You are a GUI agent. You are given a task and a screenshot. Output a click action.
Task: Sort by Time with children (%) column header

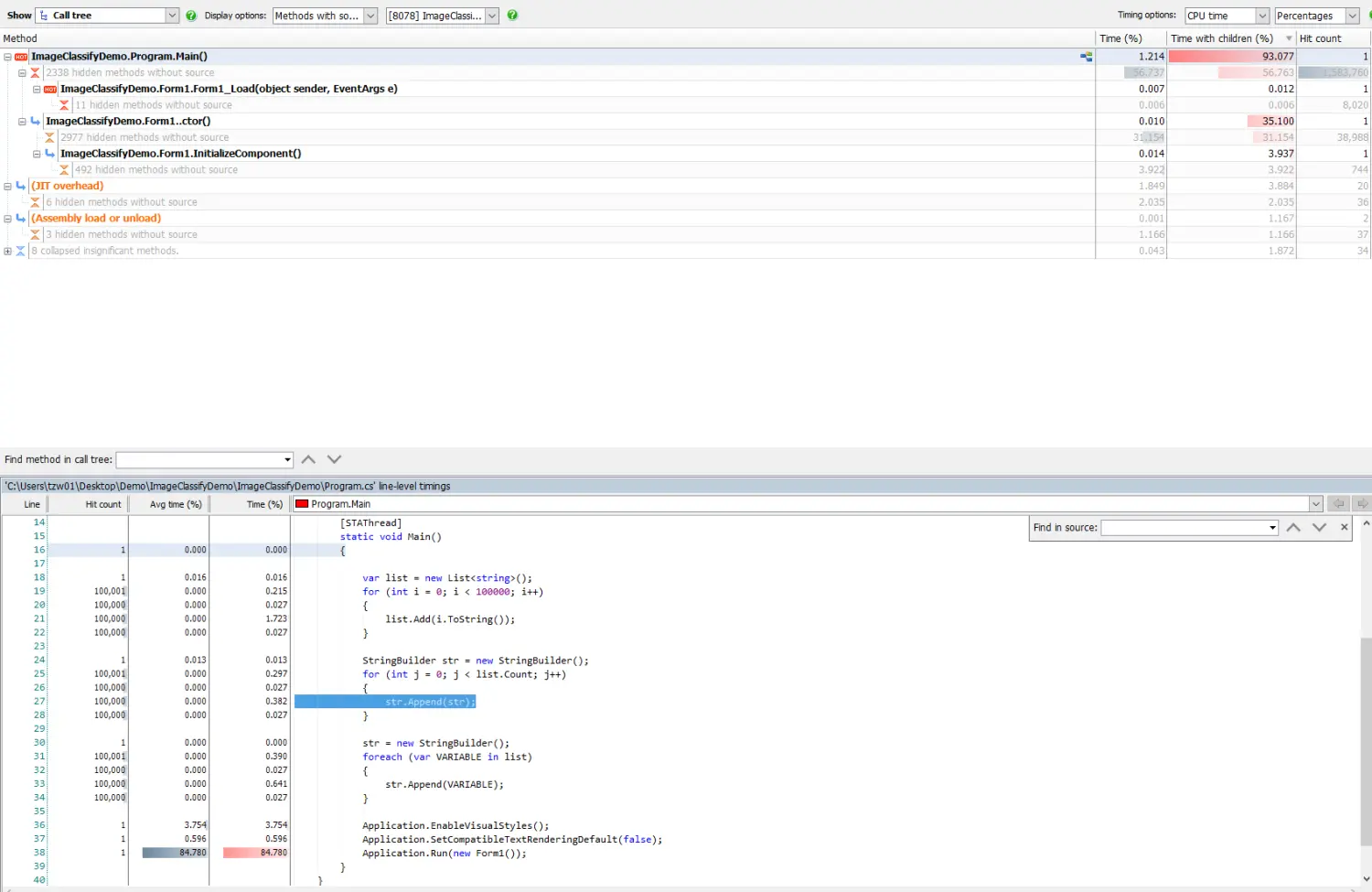coord(1230,38)
